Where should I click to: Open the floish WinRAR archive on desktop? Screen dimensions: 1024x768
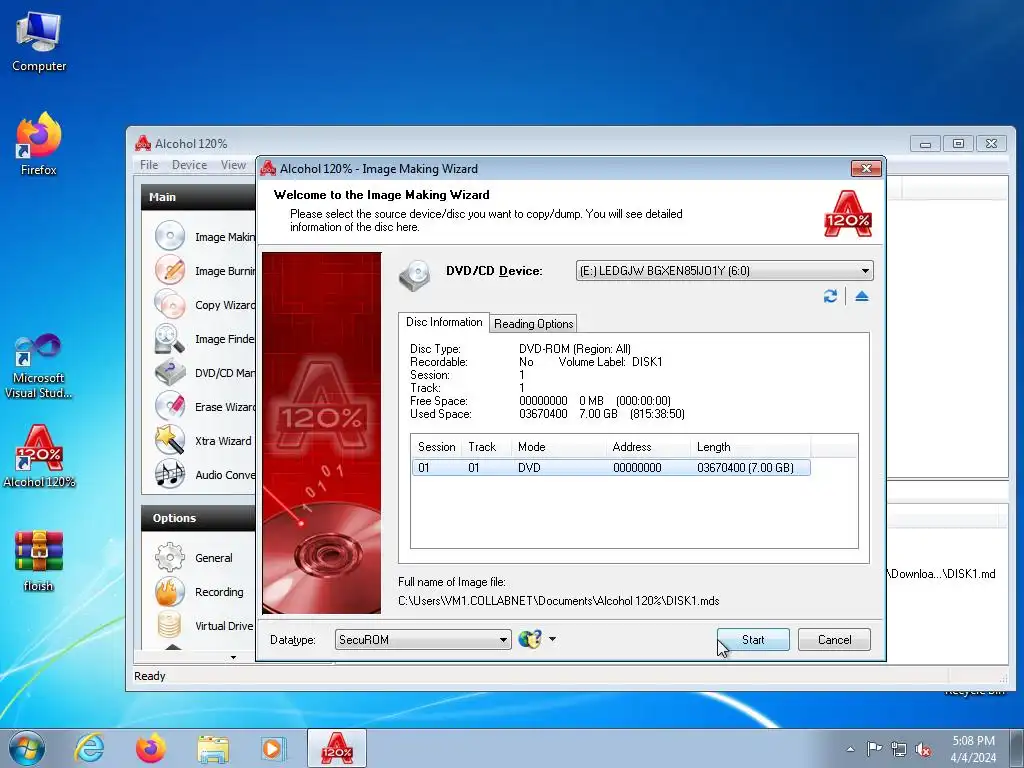tap(39, 561)
